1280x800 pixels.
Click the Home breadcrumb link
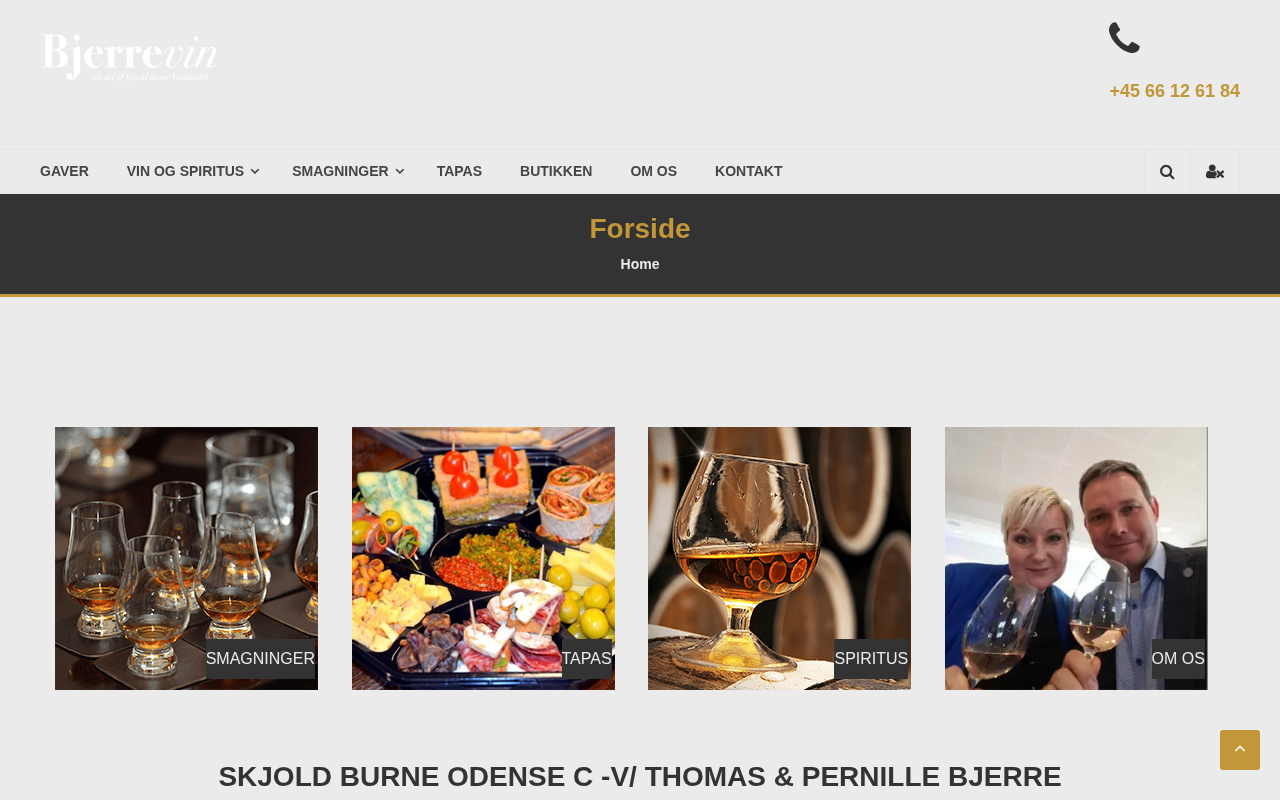[640, 264]
